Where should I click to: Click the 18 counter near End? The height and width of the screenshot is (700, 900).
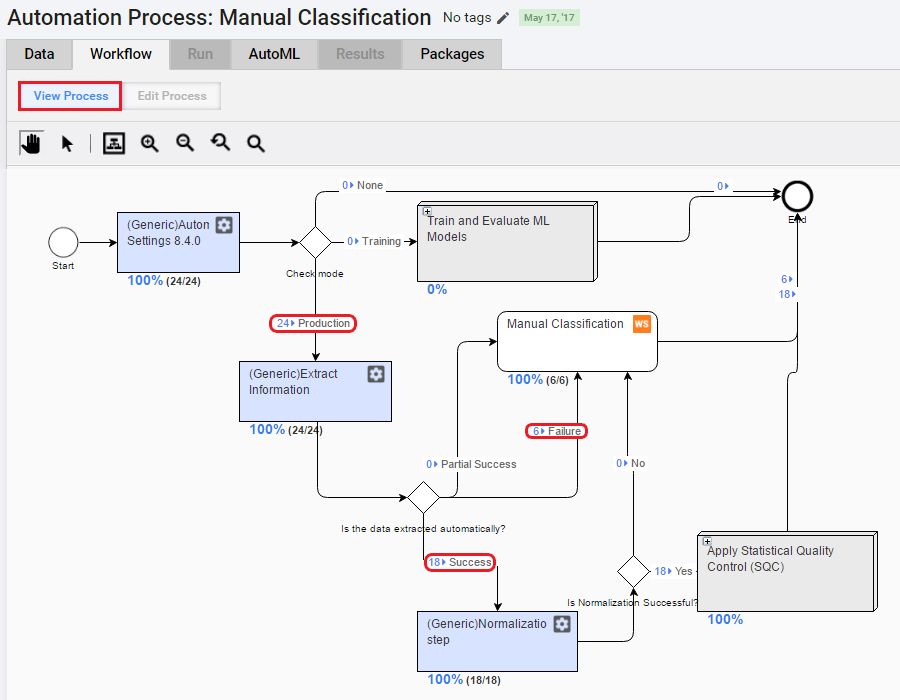(x=787, y=294)
